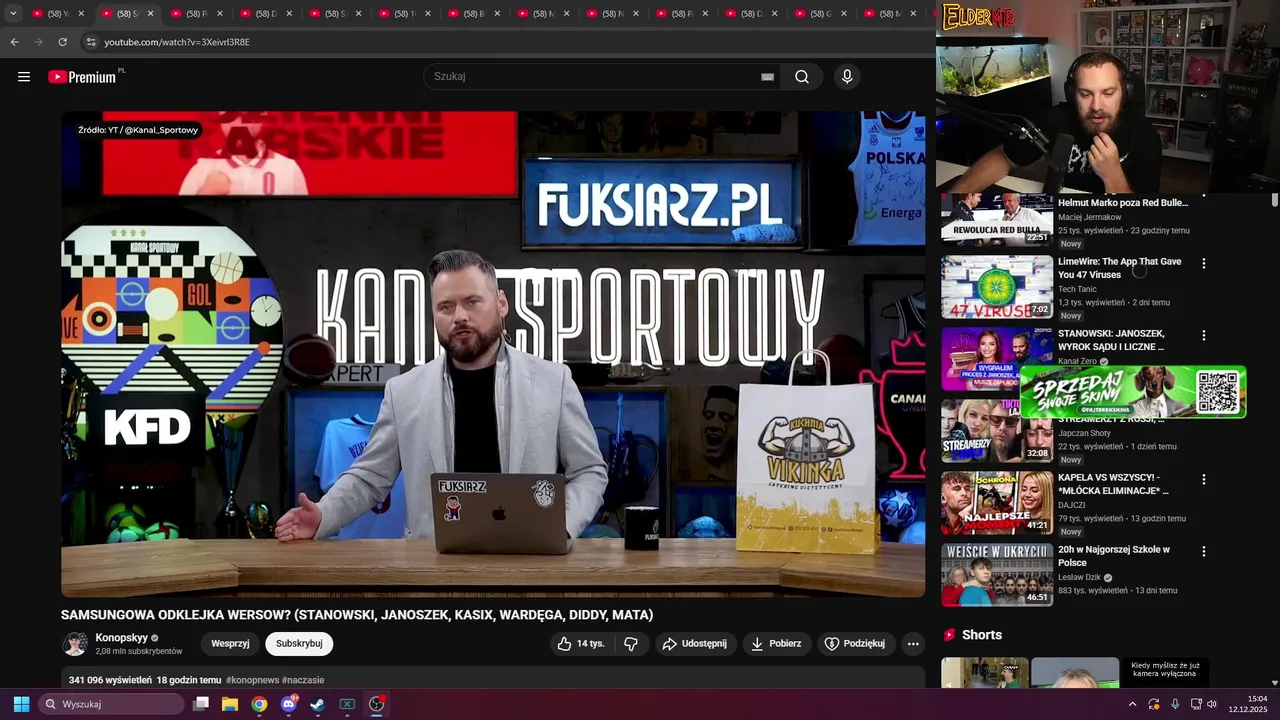Open Google Chrome from the taskbar
The image size is (1280, 720).
[259, 704]
